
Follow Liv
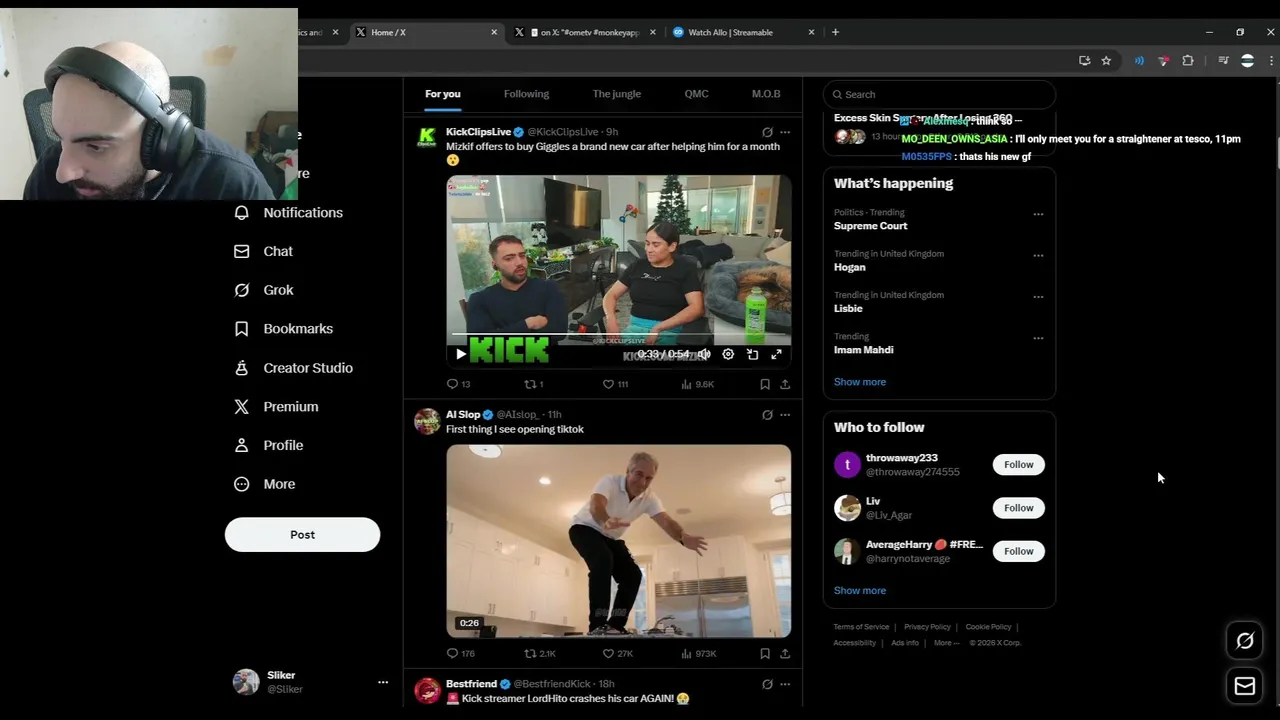pos(1018,508)
